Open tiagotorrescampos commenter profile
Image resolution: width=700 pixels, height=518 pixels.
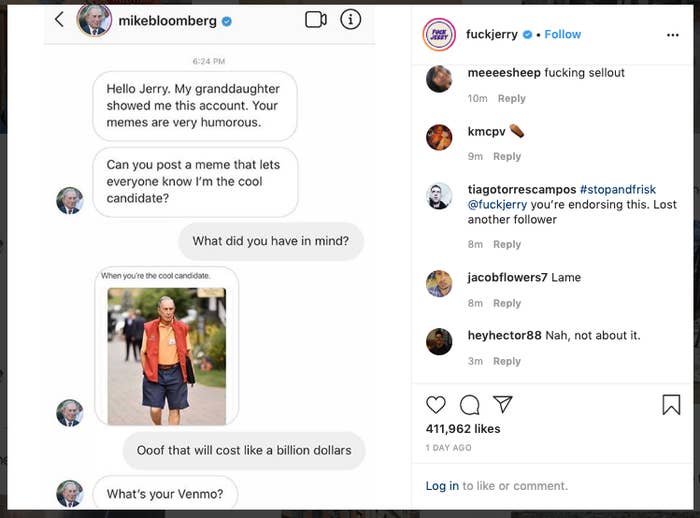tap(519, 189)
